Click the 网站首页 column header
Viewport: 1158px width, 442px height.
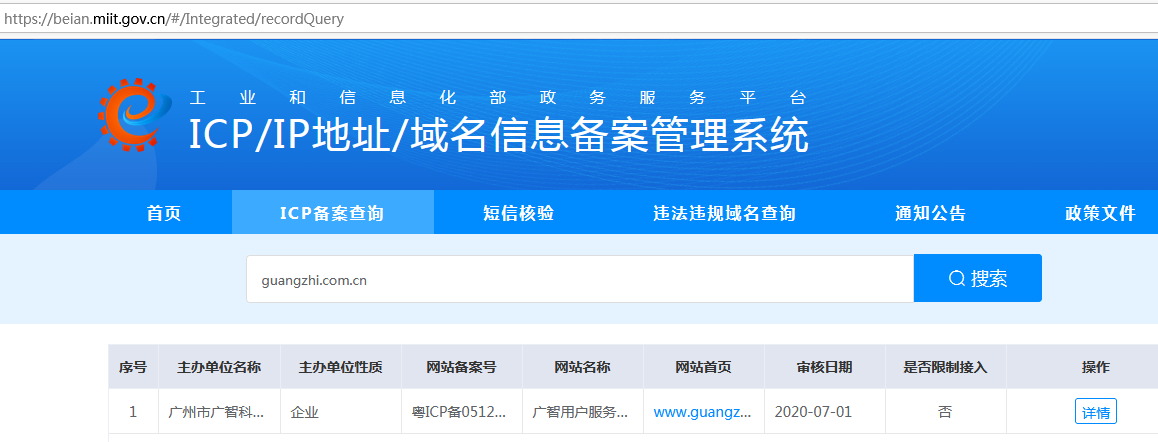[x=704, y=367]
